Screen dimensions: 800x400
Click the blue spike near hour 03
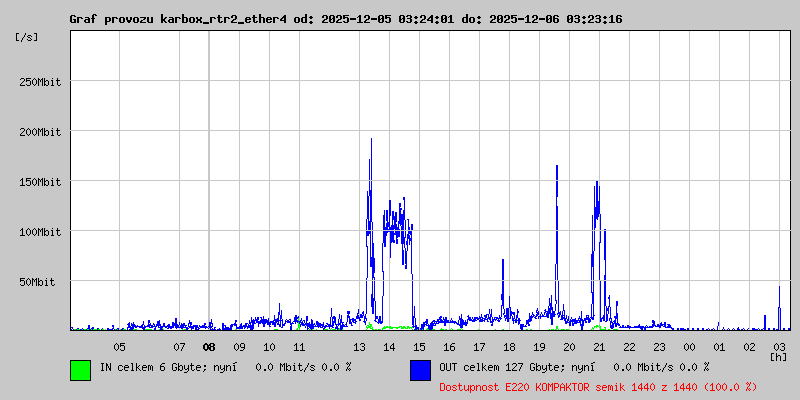[779, 308]
